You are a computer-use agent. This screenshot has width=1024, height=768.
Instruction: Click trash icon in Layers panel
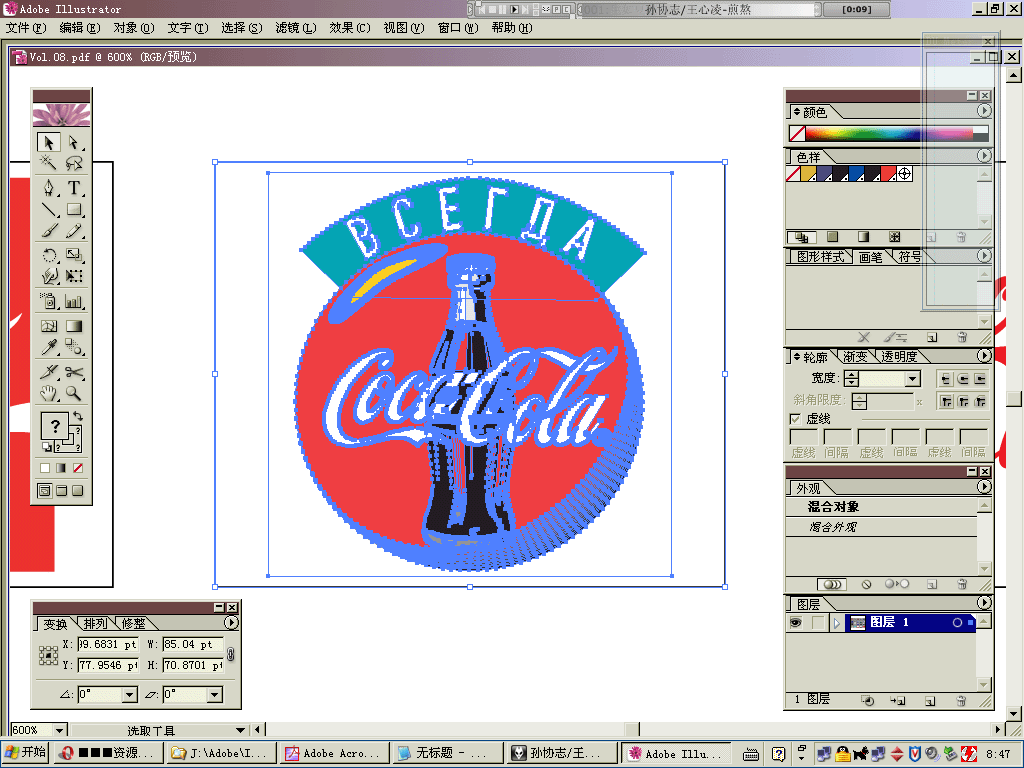961,701
